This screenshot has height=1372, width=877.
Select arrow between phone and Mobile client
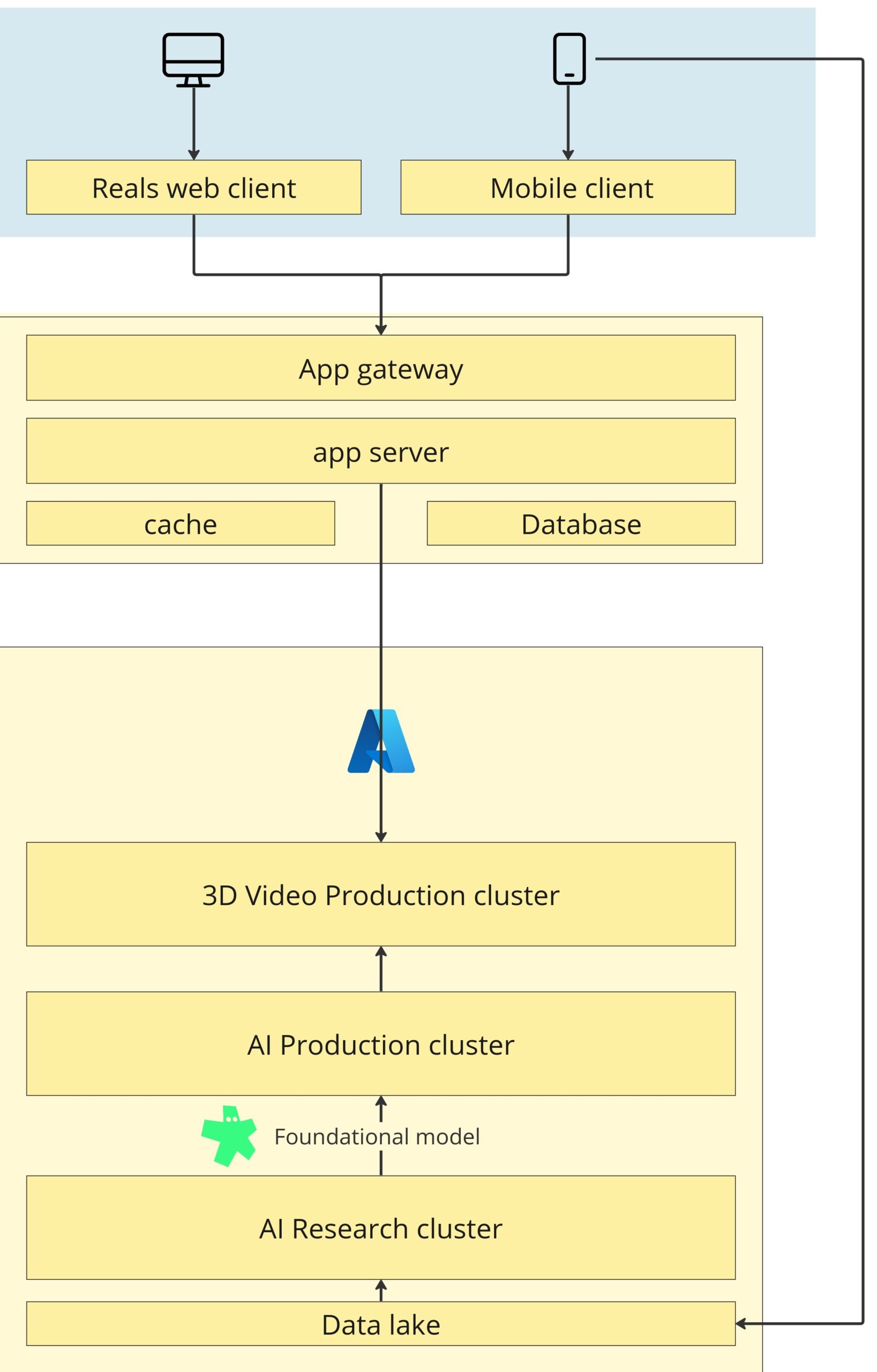(x=568, y=123)
